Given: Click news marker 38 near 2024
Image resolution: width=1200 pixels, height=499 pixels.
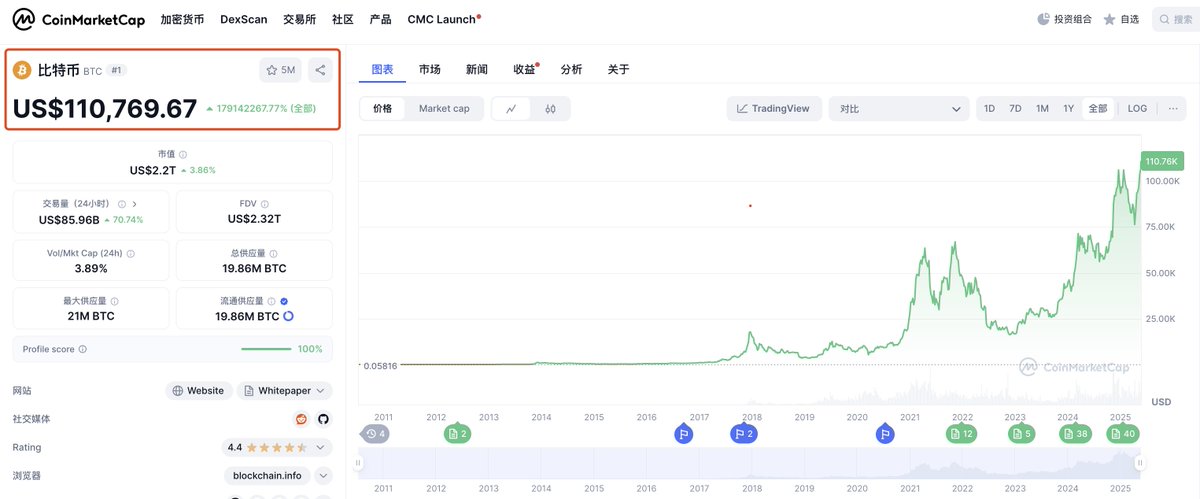Looking at the screenshot, I should [x=1075, y=434].
